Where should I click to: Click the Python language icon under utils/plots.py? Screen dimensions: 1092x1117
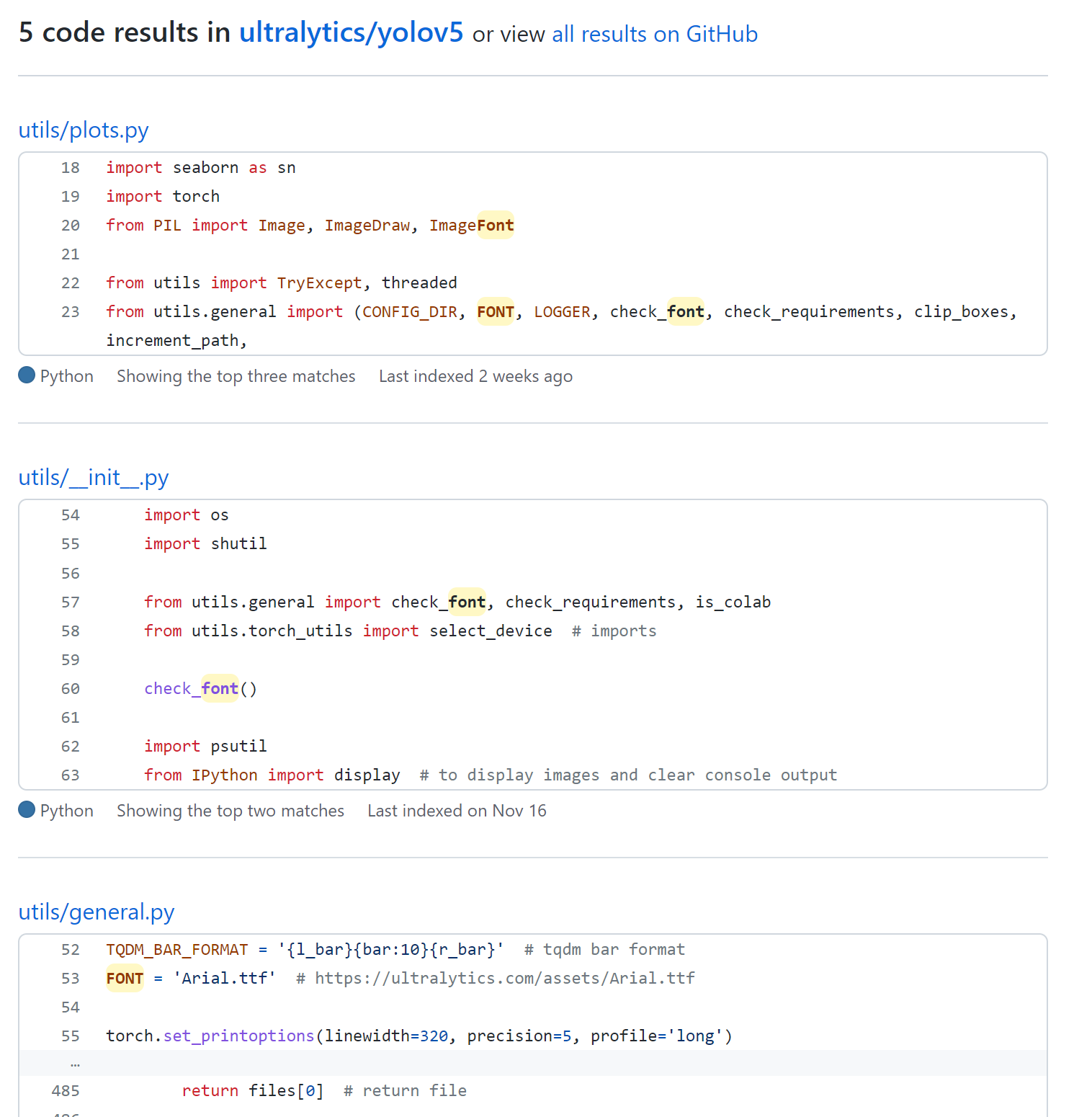27,375
